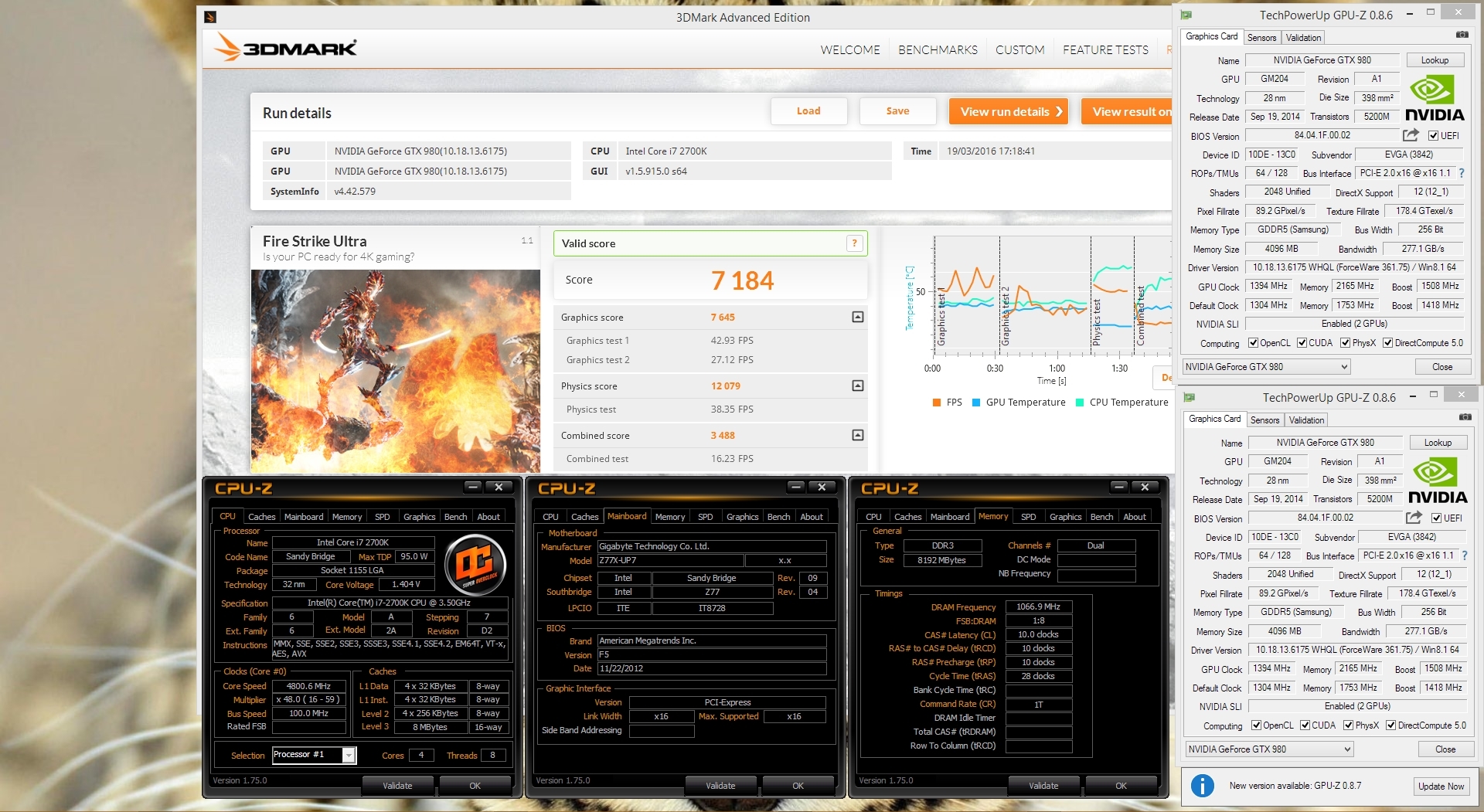Viewport: 1484px width, 812px height.
Task: Expand the Combined score section in 3DMark
Action: pos(857,436)
